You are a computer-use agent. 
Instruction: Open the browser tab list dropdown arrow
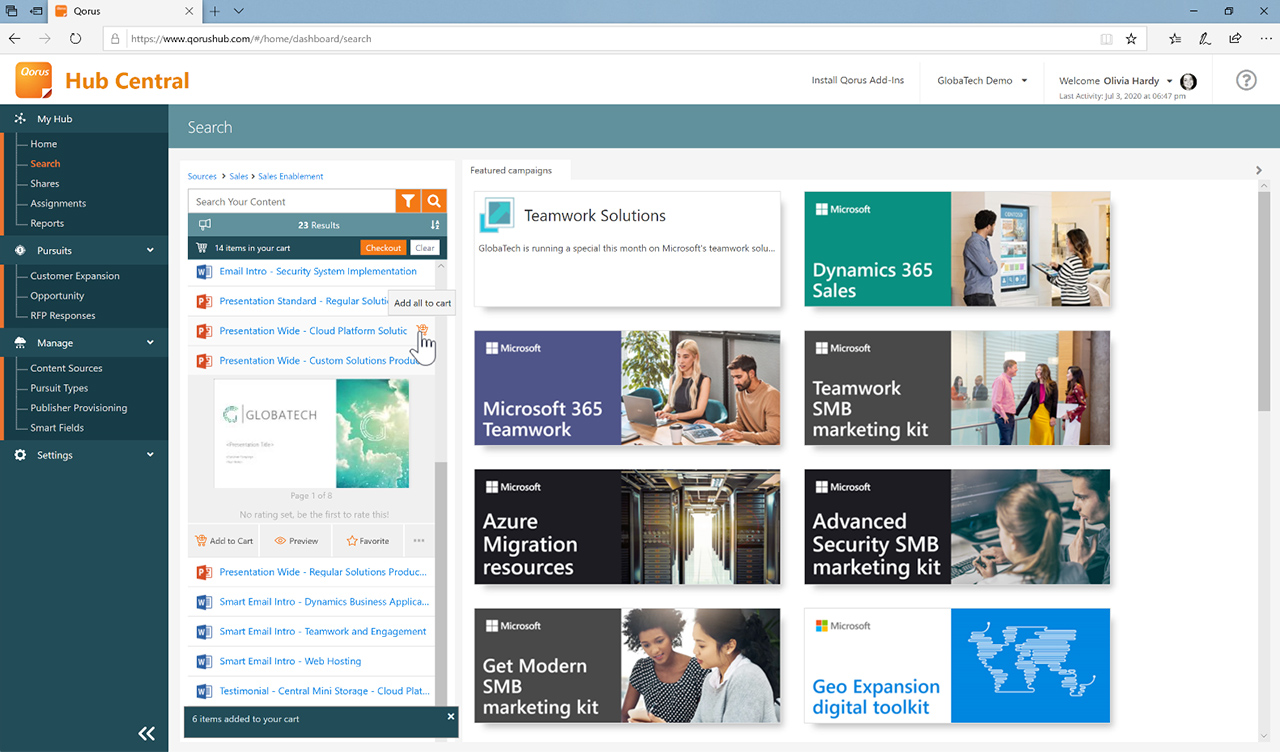tap(239, 11)
